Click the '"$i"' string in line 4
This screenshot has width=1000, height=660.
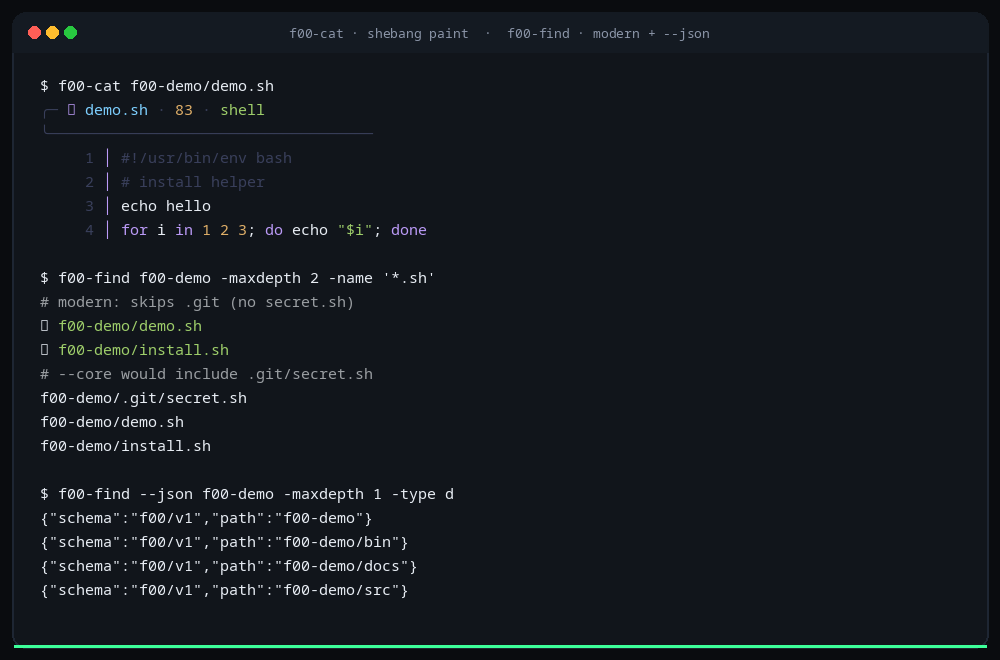tap(355, 230)
